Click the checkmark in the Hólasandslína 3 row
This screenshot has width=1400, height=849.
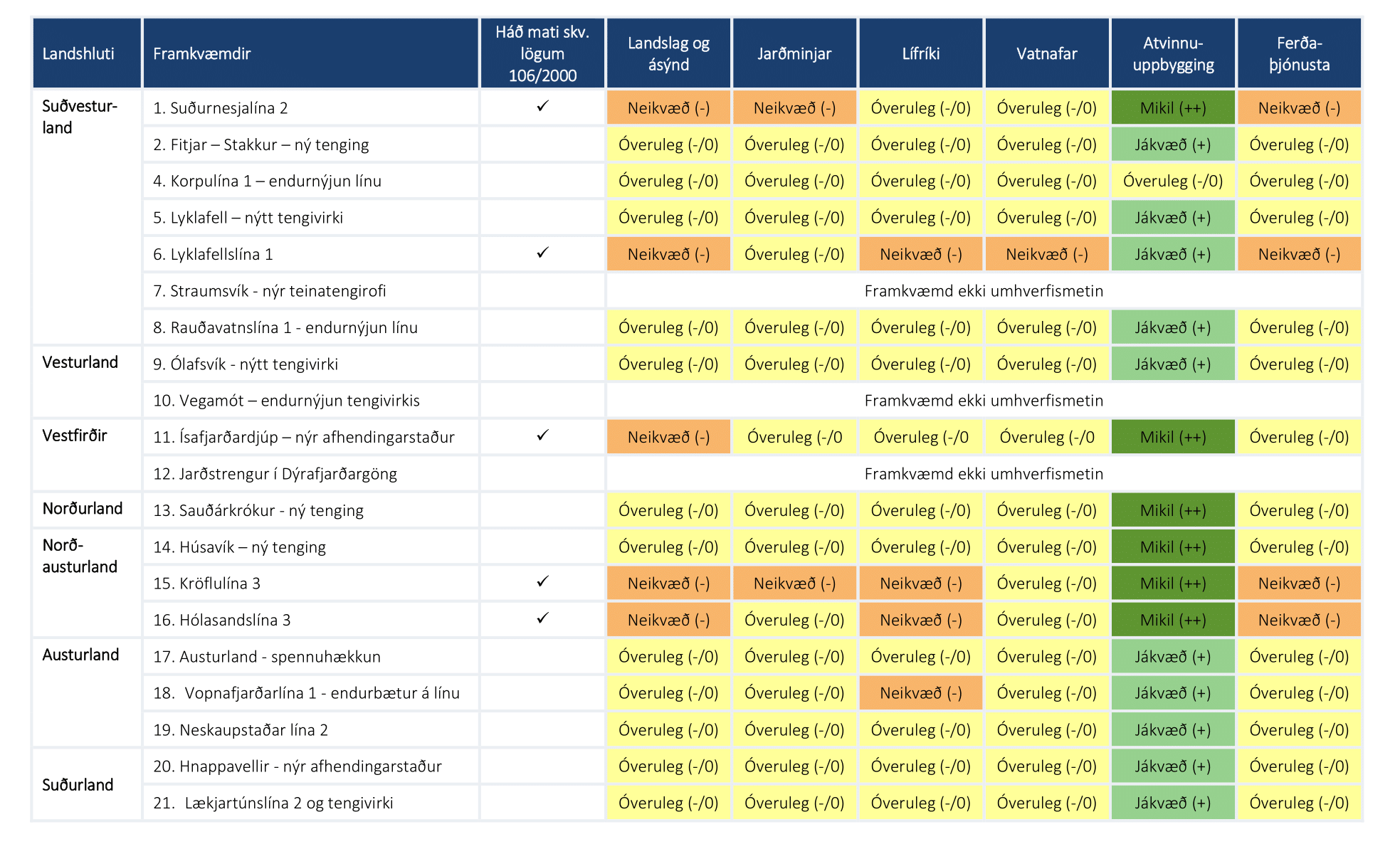(542, 618)
